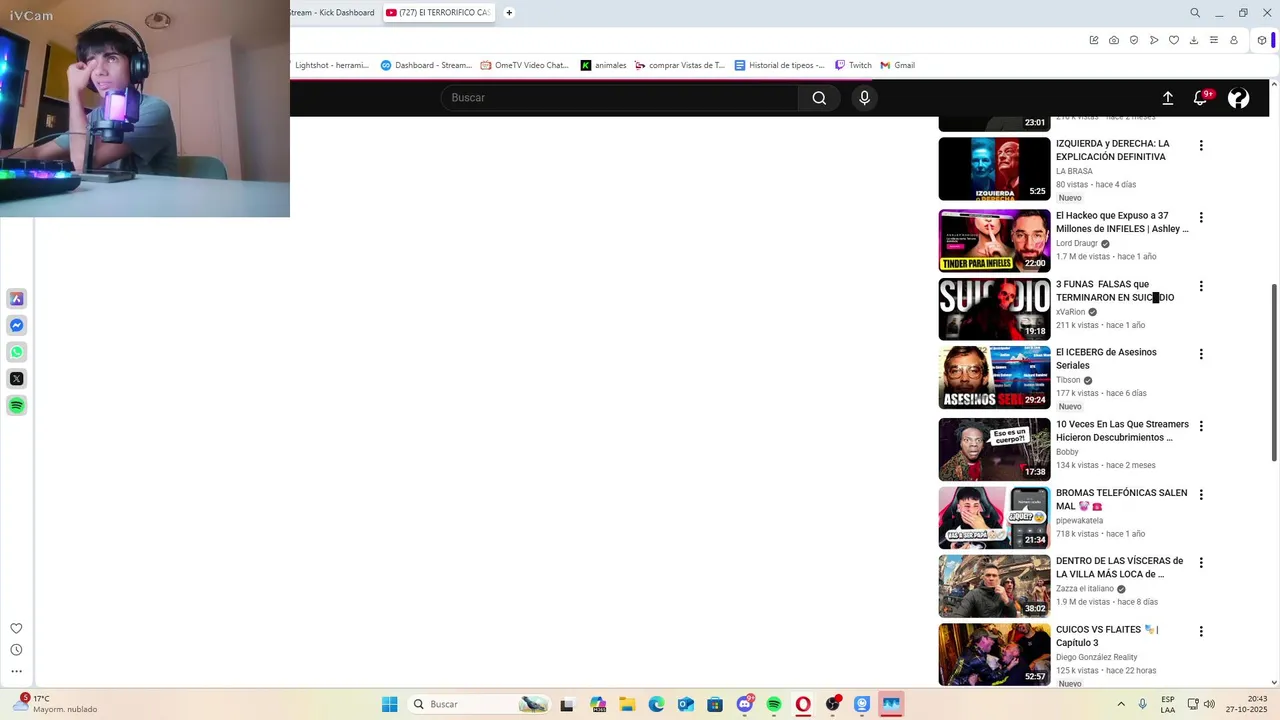Open El Hackeo que Expuso 37 Millones title
The height and width of the screenshot is (720, 1280).
click(1122, 222)
